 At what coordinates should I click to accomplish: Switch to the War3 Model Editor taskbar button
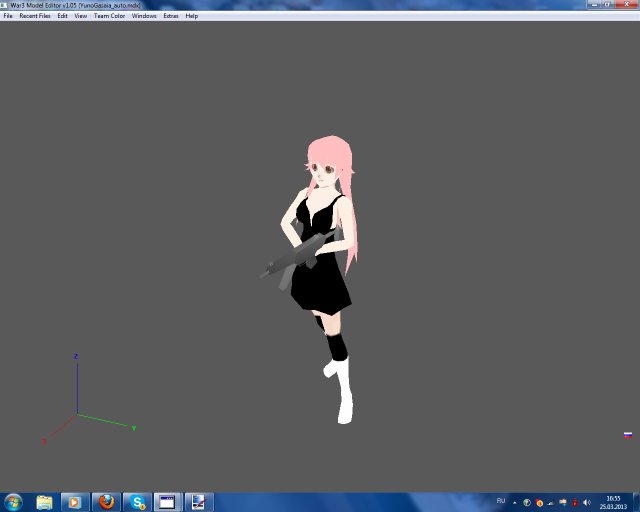tap(168, 502)
